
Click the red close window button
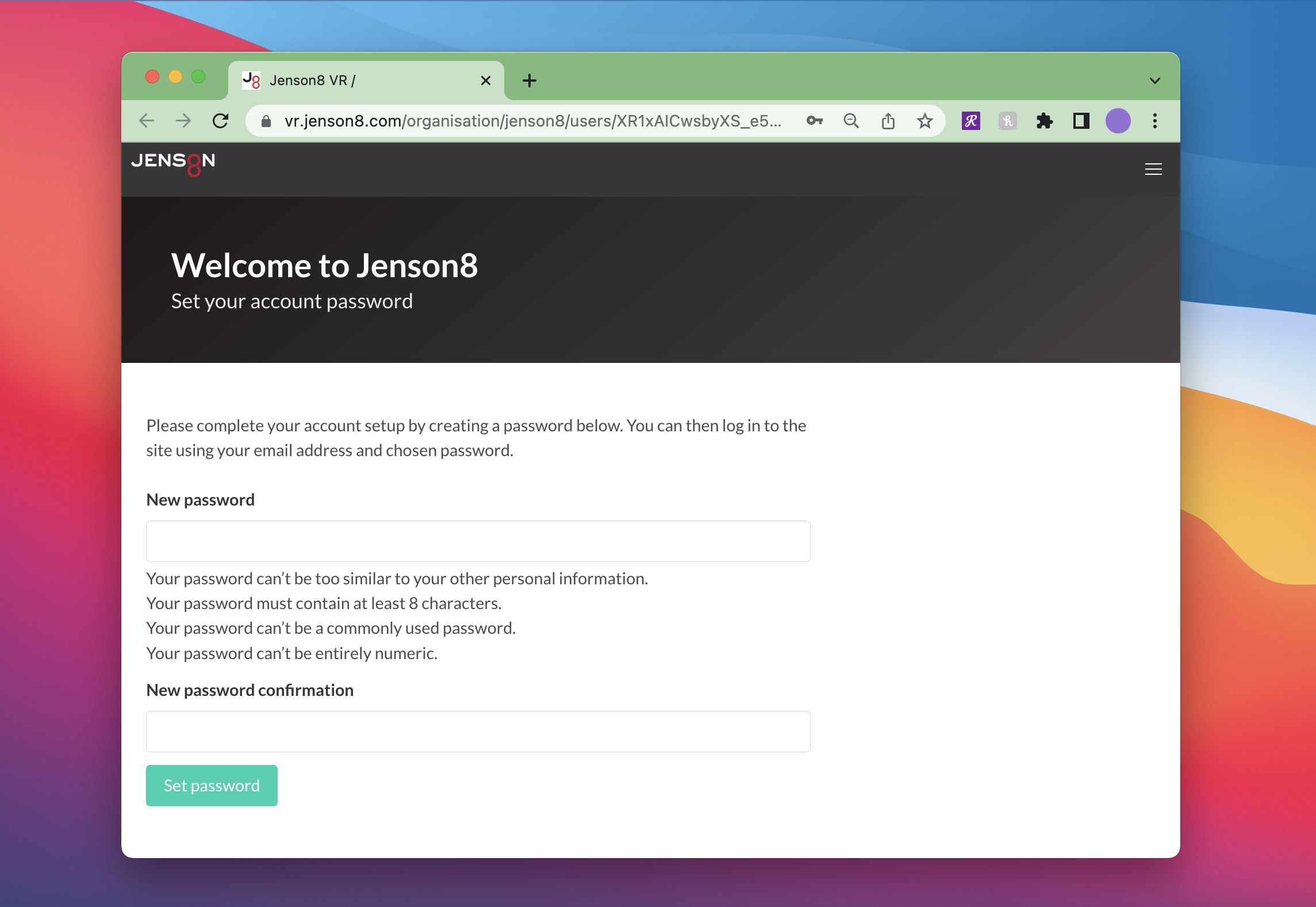152,76
